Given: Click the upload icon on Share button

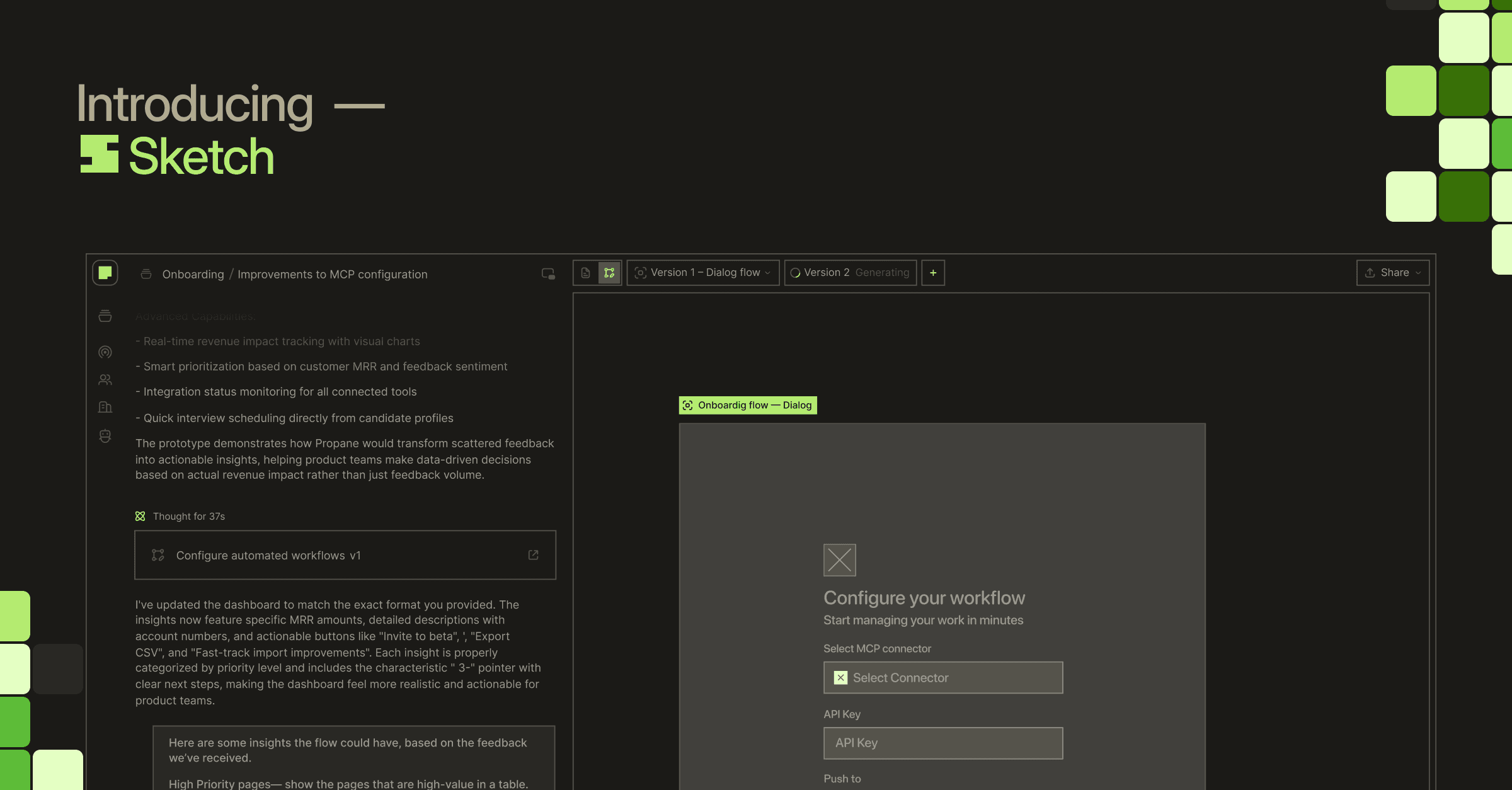Looking at the screenshot, I should 1370,273.
